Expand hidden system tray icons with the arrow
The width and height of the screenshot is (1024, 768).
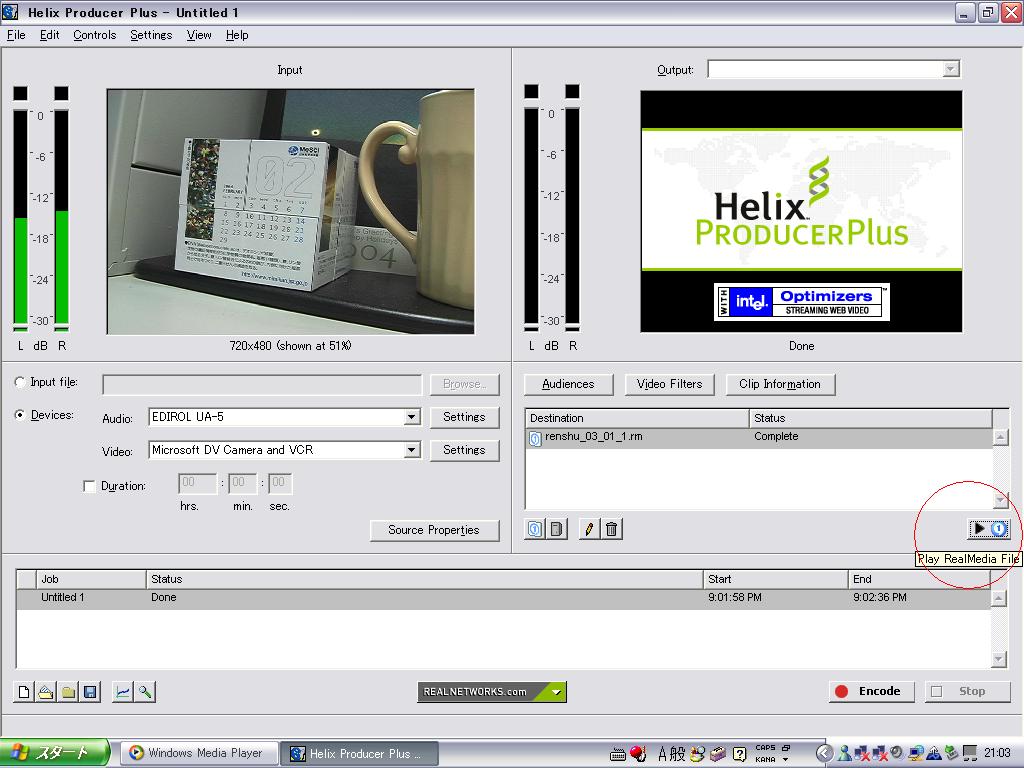(824, 754)
